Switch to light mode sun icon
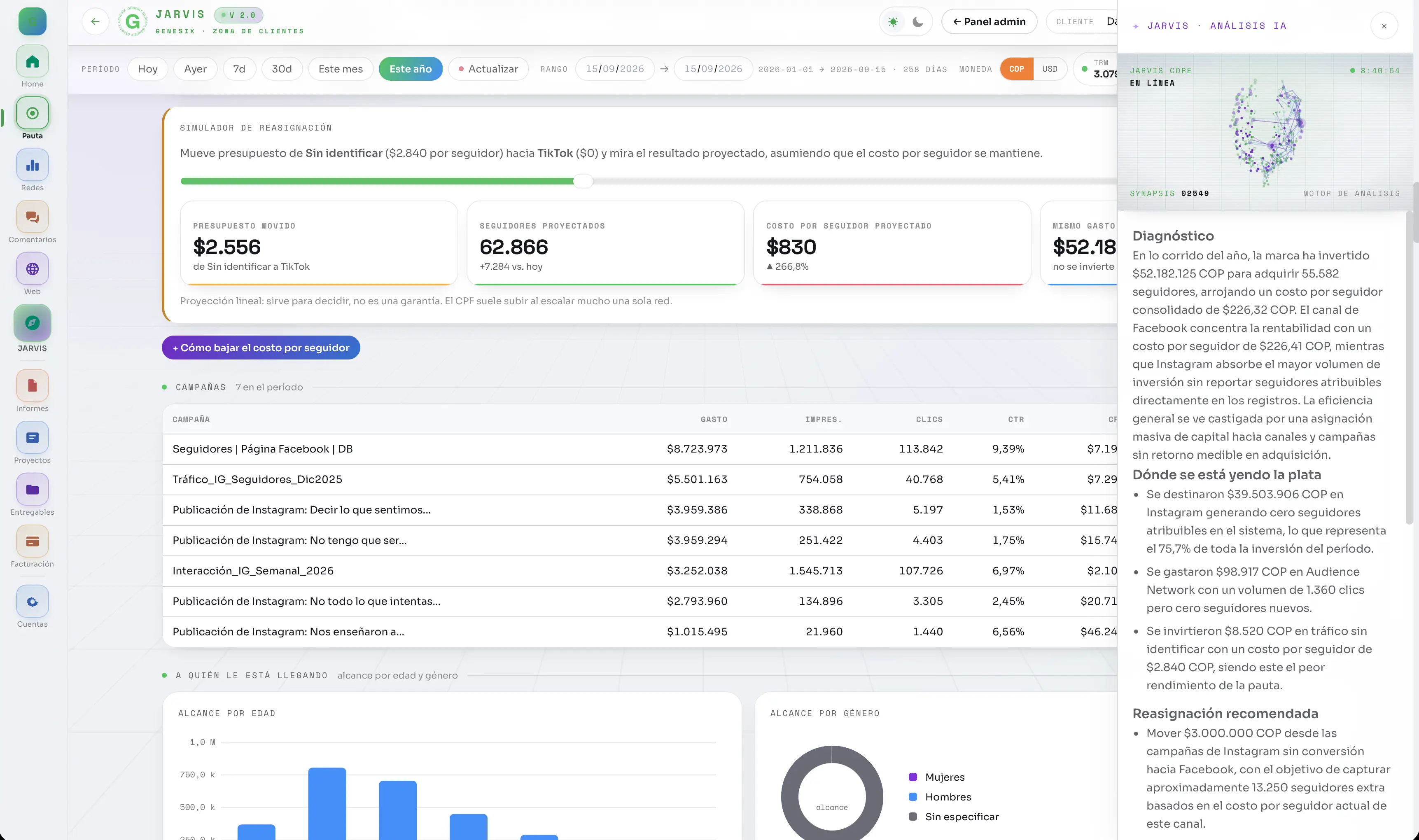 pos(893,21)
